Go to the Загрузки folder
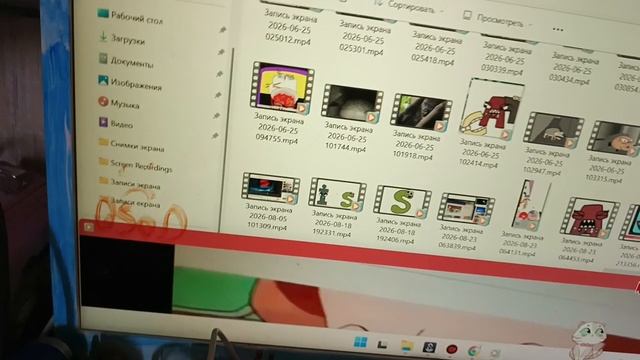 122,39
